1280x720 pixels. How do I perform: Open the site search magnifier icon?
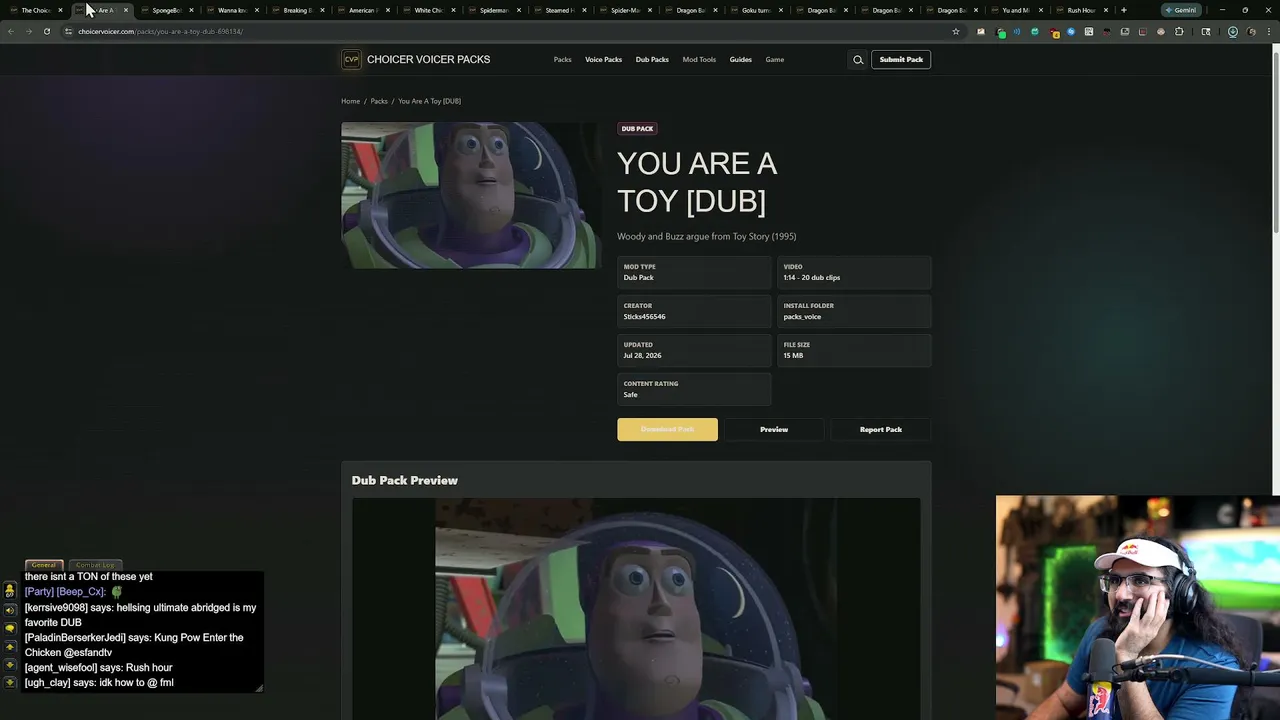[x=858, y=60]
